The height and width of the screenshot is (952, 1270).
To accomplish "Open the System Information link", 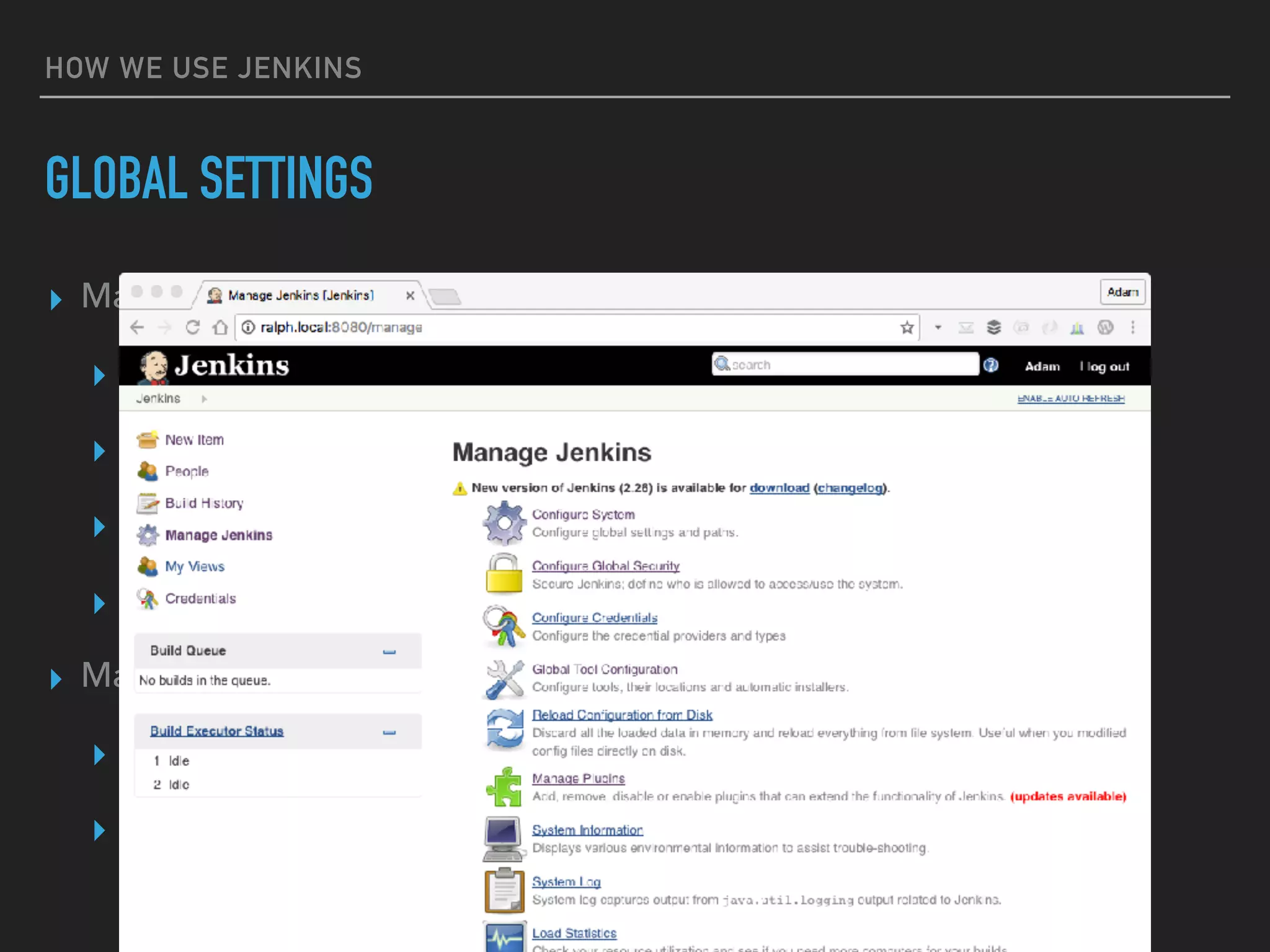I will [x=587, y=831].
